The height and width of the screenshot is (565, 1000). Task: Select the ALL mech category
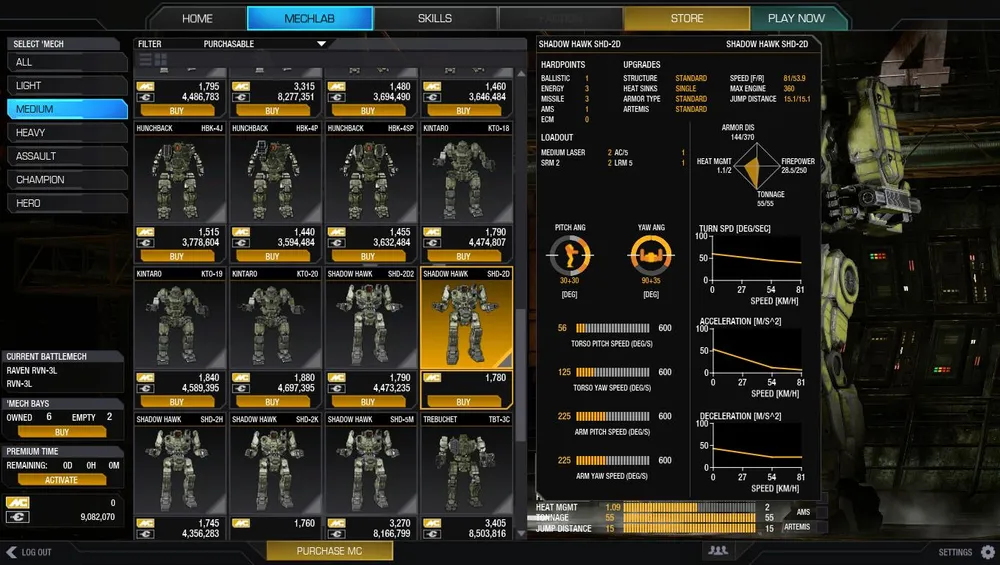(67, 62)
